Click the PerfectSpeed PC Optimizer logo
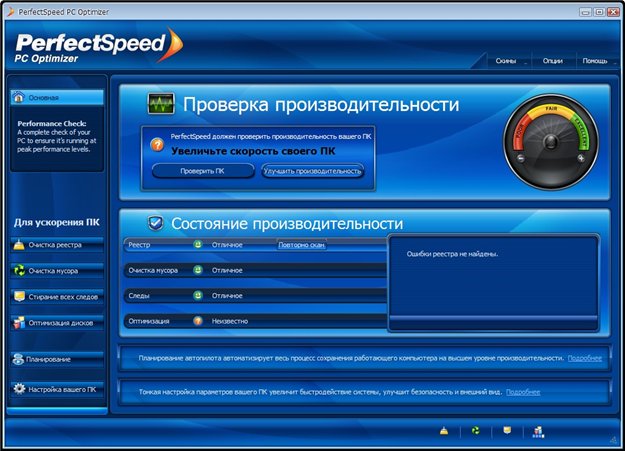This screenshot has height=451, width=625. pos(98,47)
